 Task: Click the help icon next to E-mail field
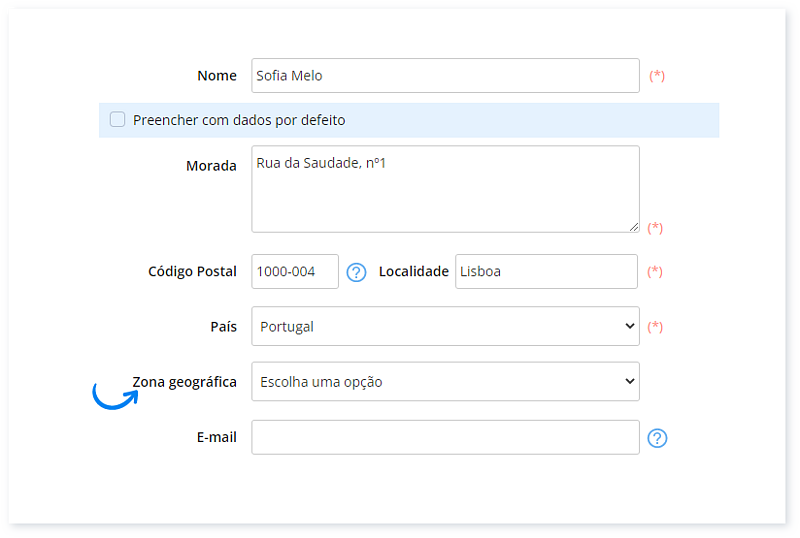pyautogui.click(x=657, y=438)
